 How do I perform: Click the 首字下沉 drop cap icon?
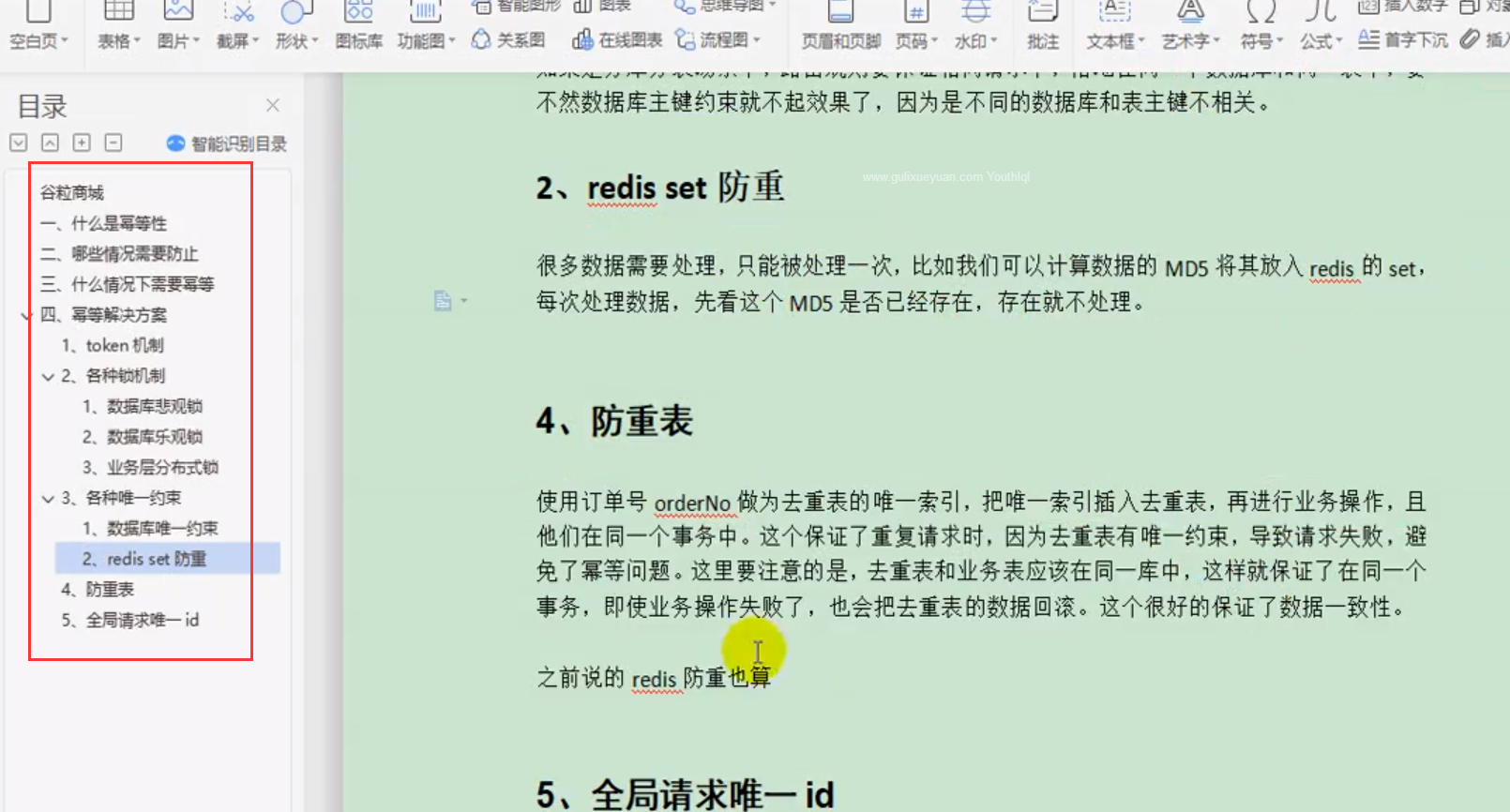coord(1402,40)
